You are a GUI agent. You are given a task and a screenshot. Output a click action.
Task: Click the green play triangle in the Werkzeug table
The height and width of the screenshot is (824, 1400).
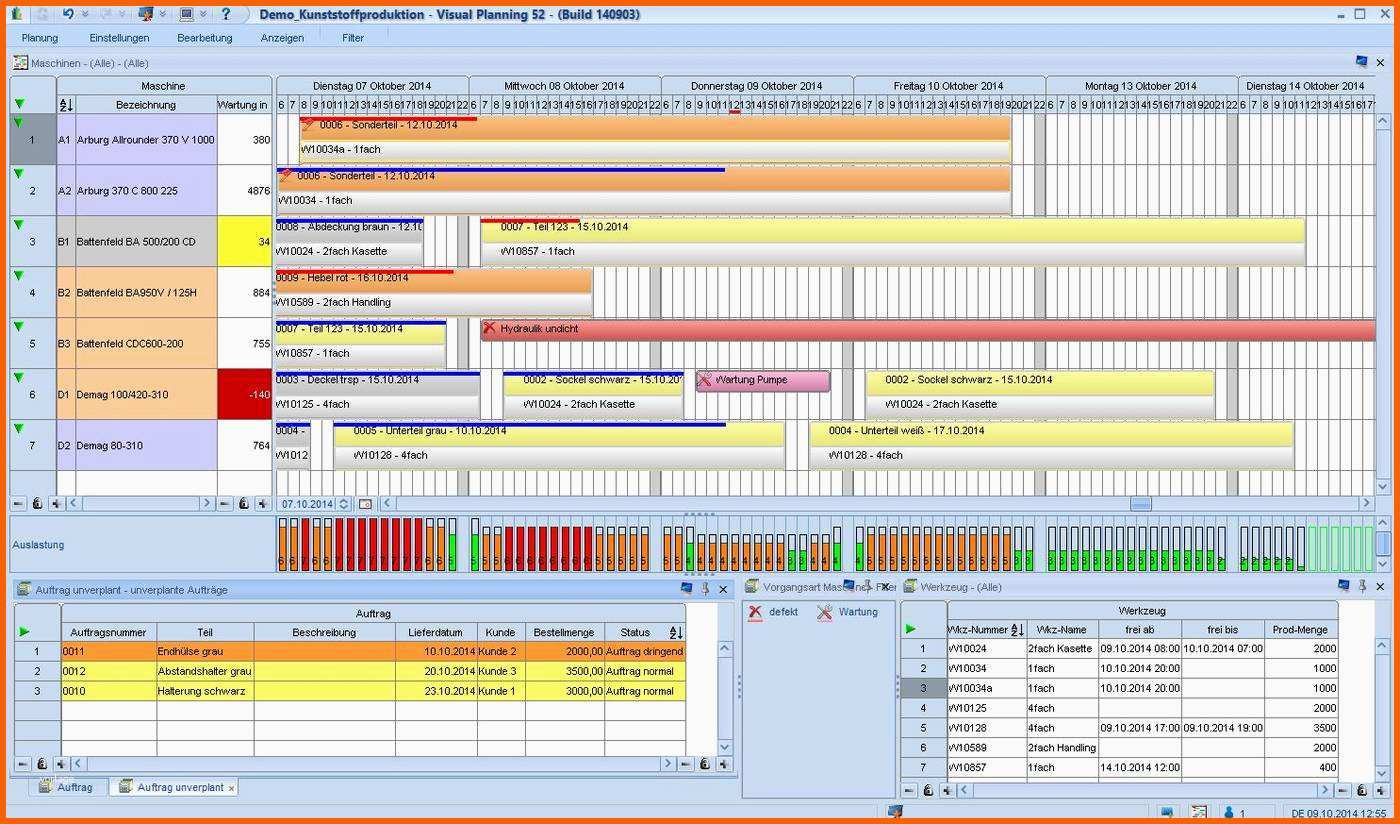[910, 629]
